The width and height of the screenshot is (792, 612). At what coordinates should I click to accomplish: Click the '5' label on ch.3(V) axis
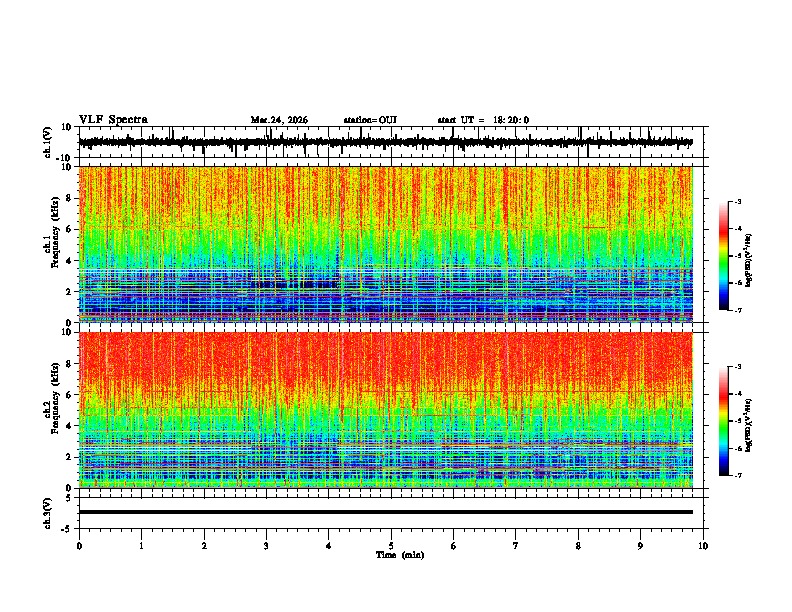(x=69, y=497)
